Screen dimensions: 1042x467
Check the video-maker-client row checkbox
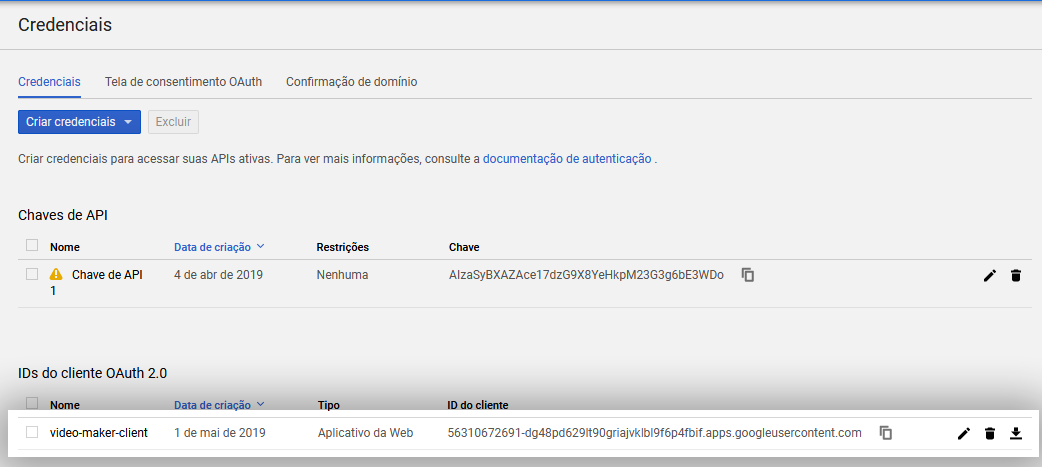click(x=32, y=432)
